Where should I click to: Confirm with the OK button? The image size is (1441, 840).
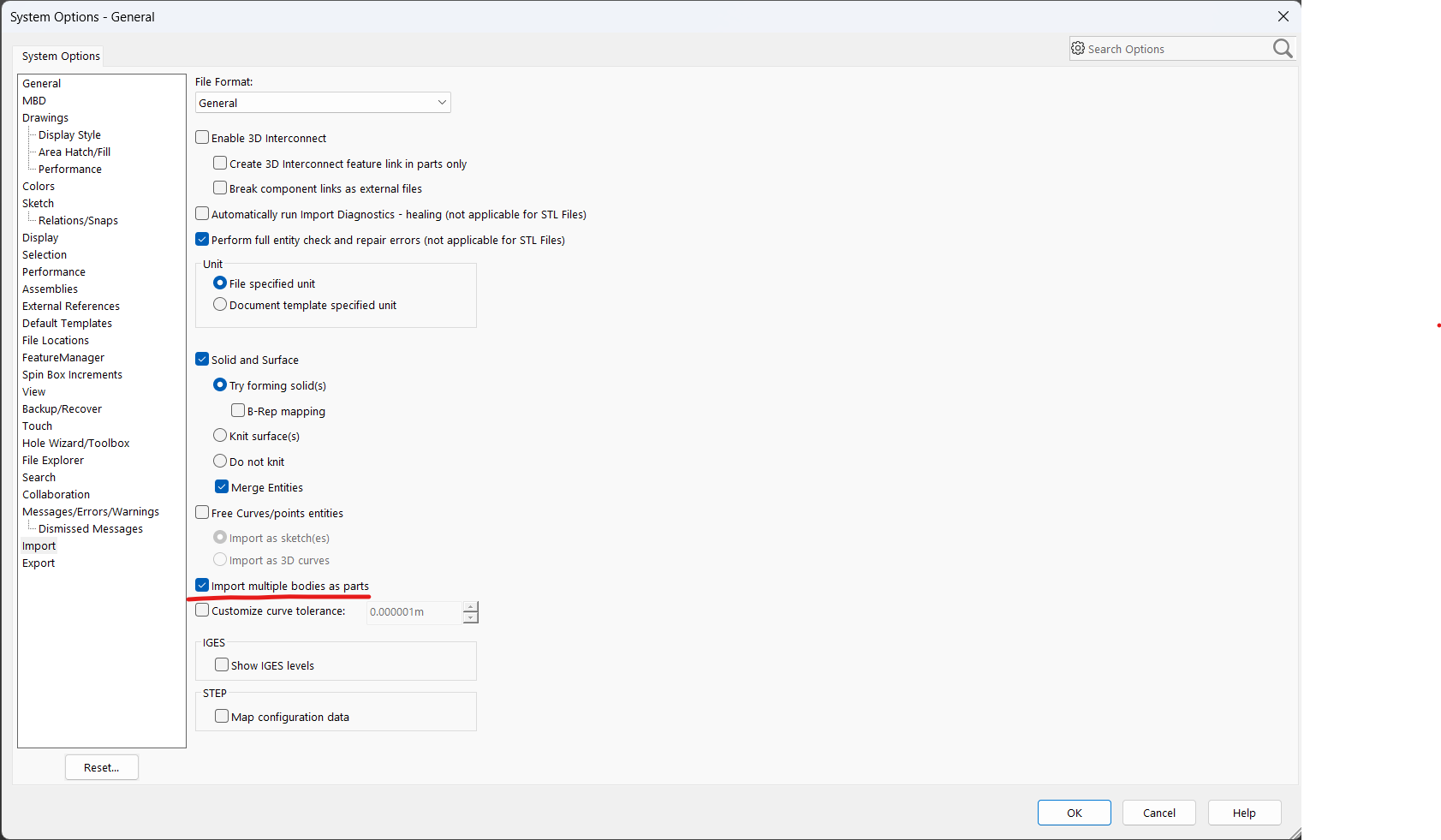pos(1075,813)
